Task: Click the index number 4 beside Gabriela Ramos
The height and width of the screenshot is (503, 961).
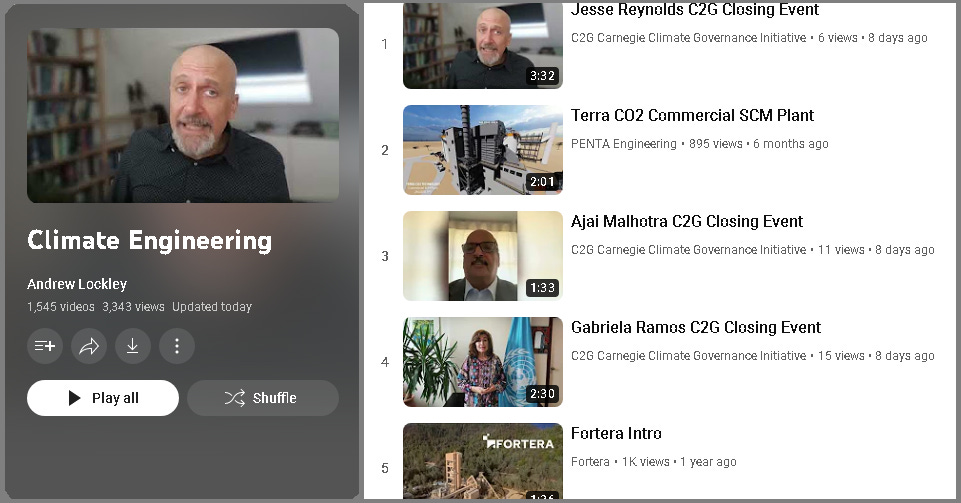Action: (x=385, y=362)
